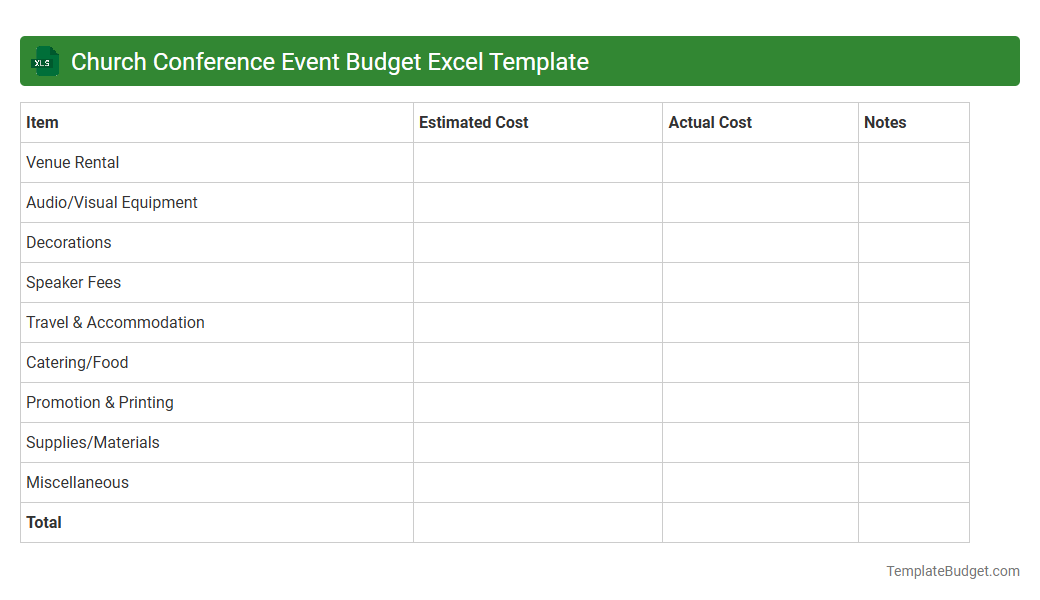Click the Notes cell for Speaker Fees

(x=913, y=282)
